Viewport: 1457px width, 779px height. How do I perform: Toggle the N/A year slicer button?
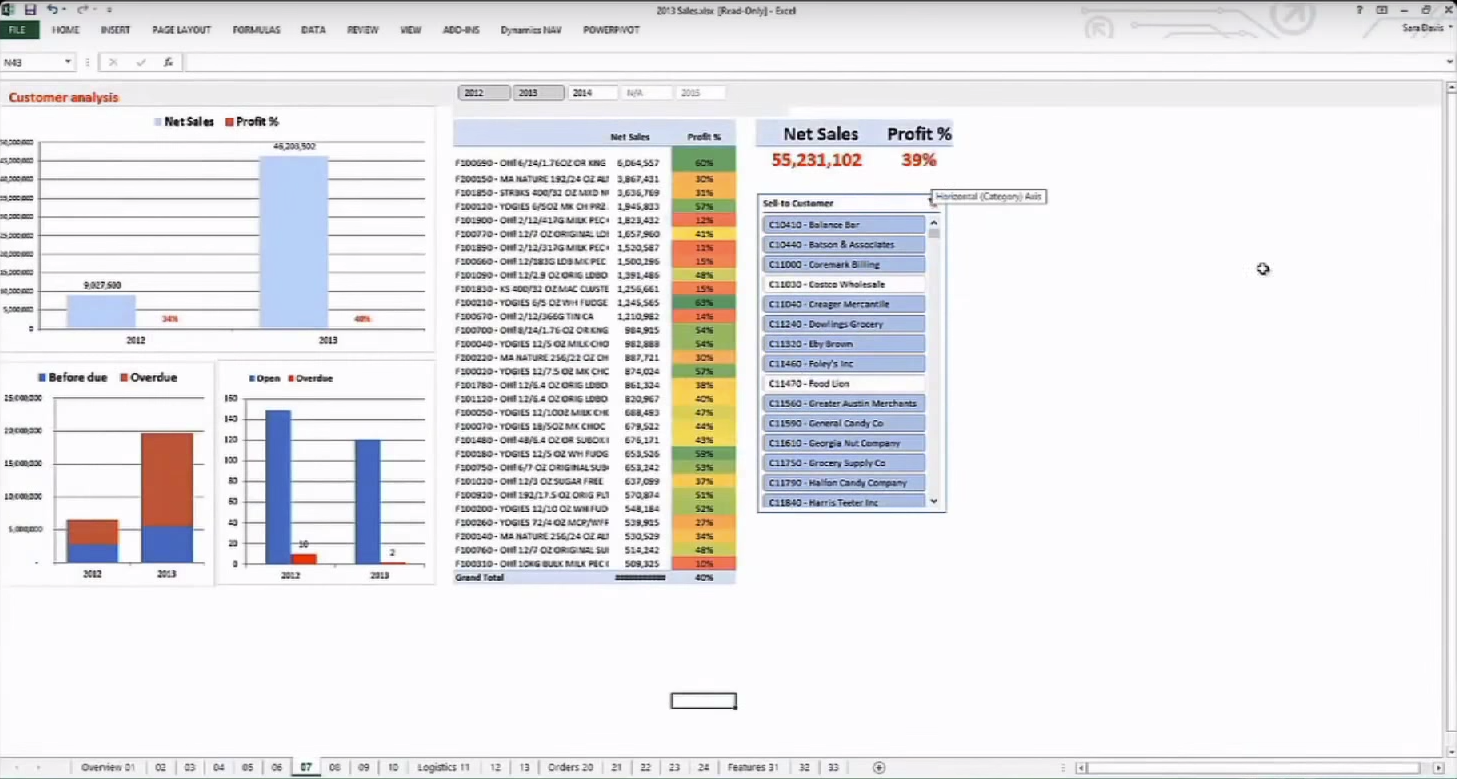point(646,93)
